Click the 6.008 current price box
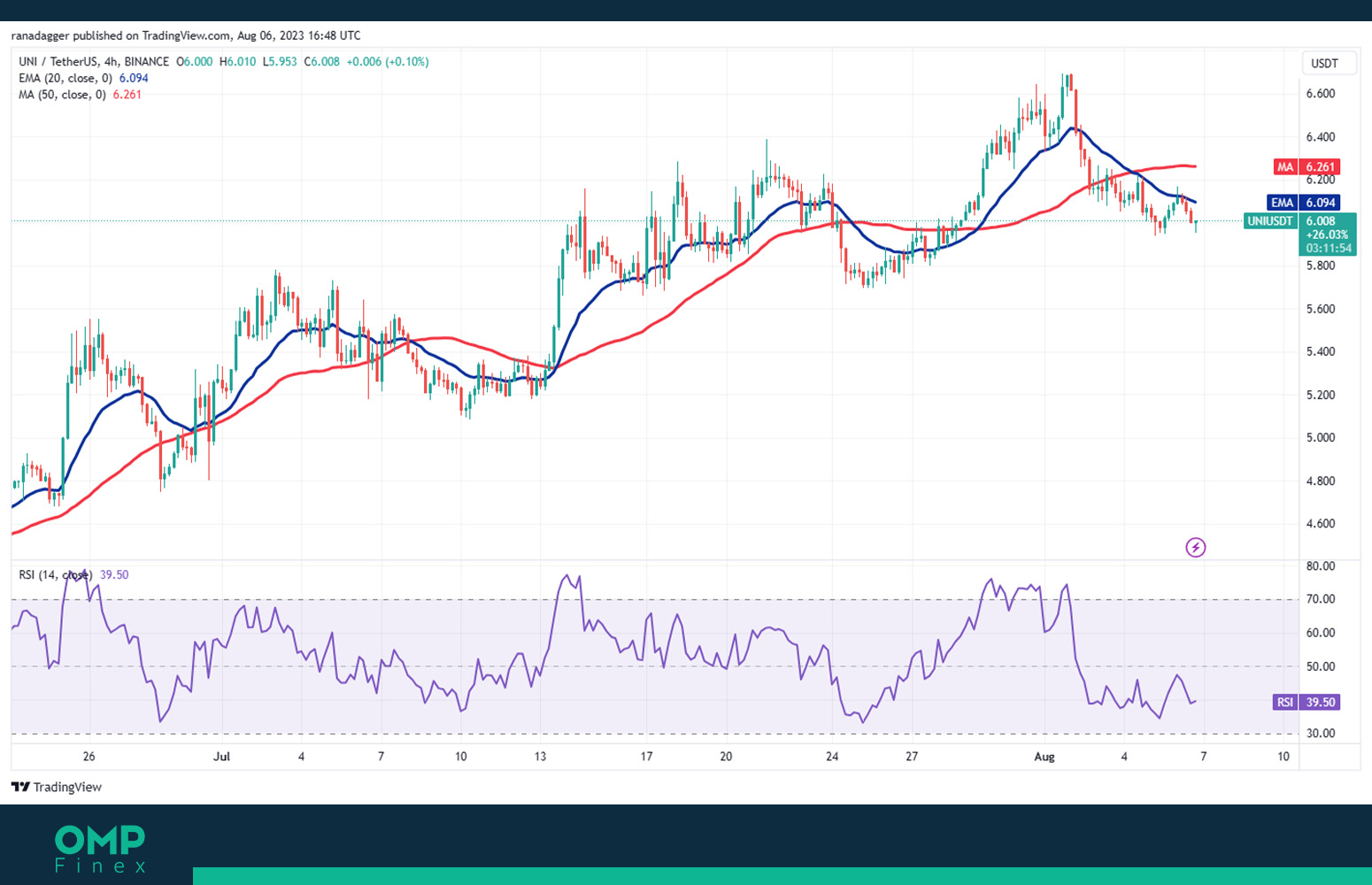 click(1328, 235)
